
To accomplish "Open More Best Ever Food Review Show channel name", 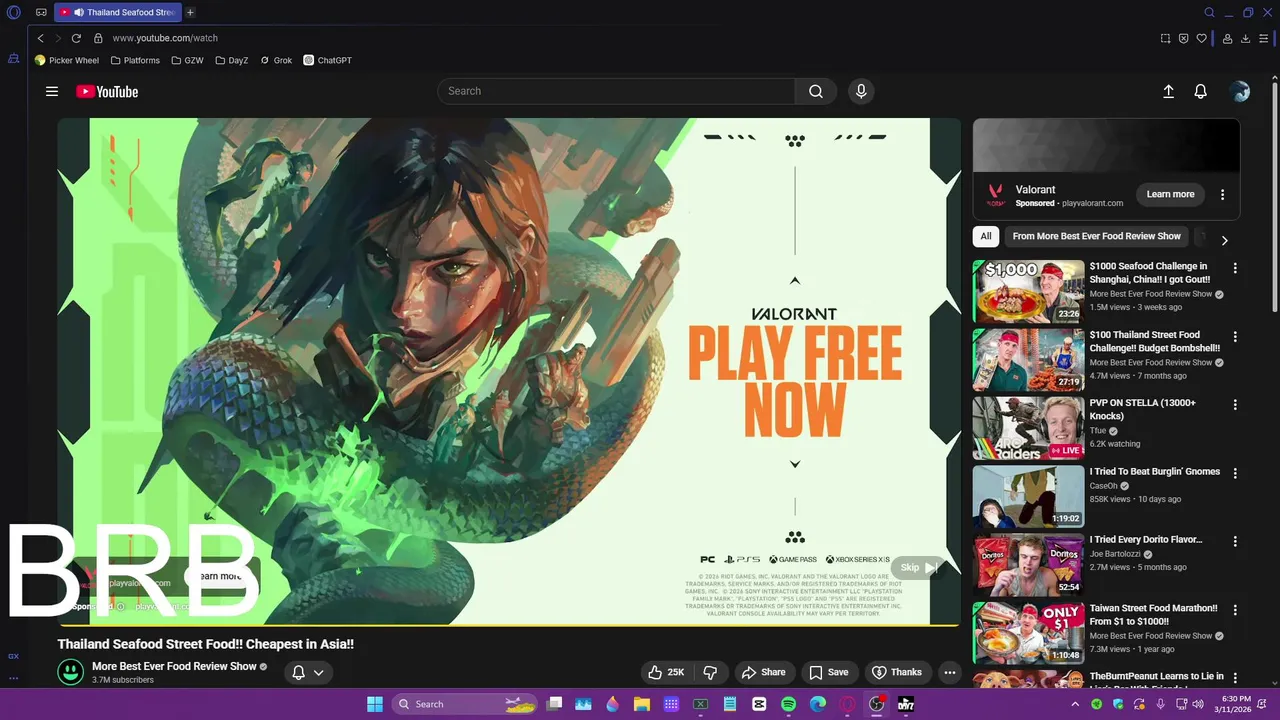I will click(x=174, y=666).
